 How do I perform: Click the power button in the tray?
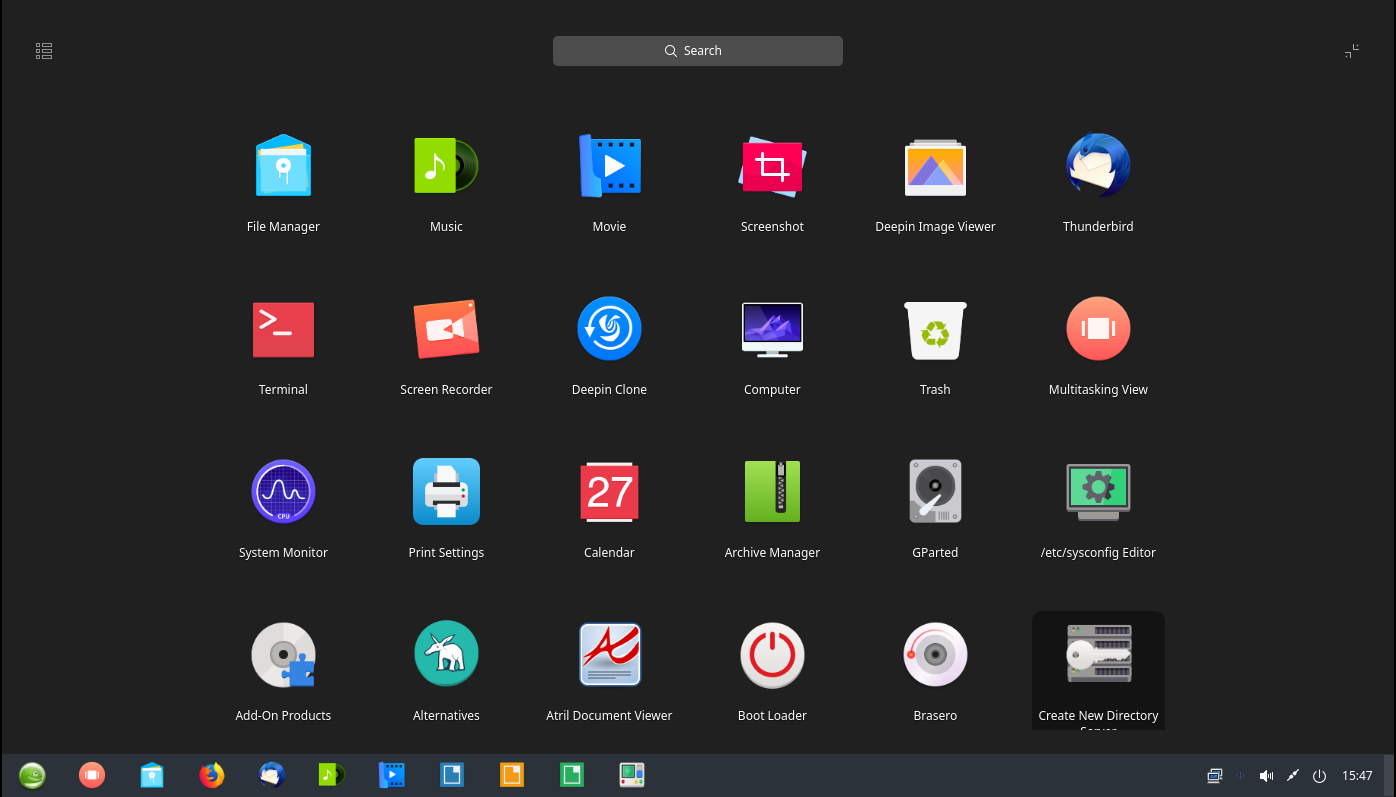point(1319,776)
